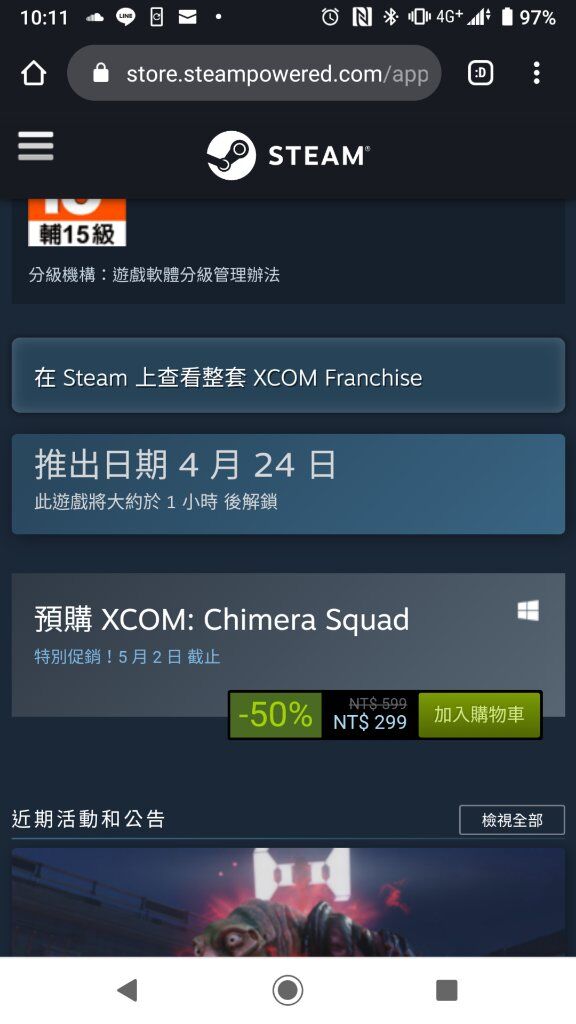View all recent events and announcements
576x1024 pixels.
[512, 820]
